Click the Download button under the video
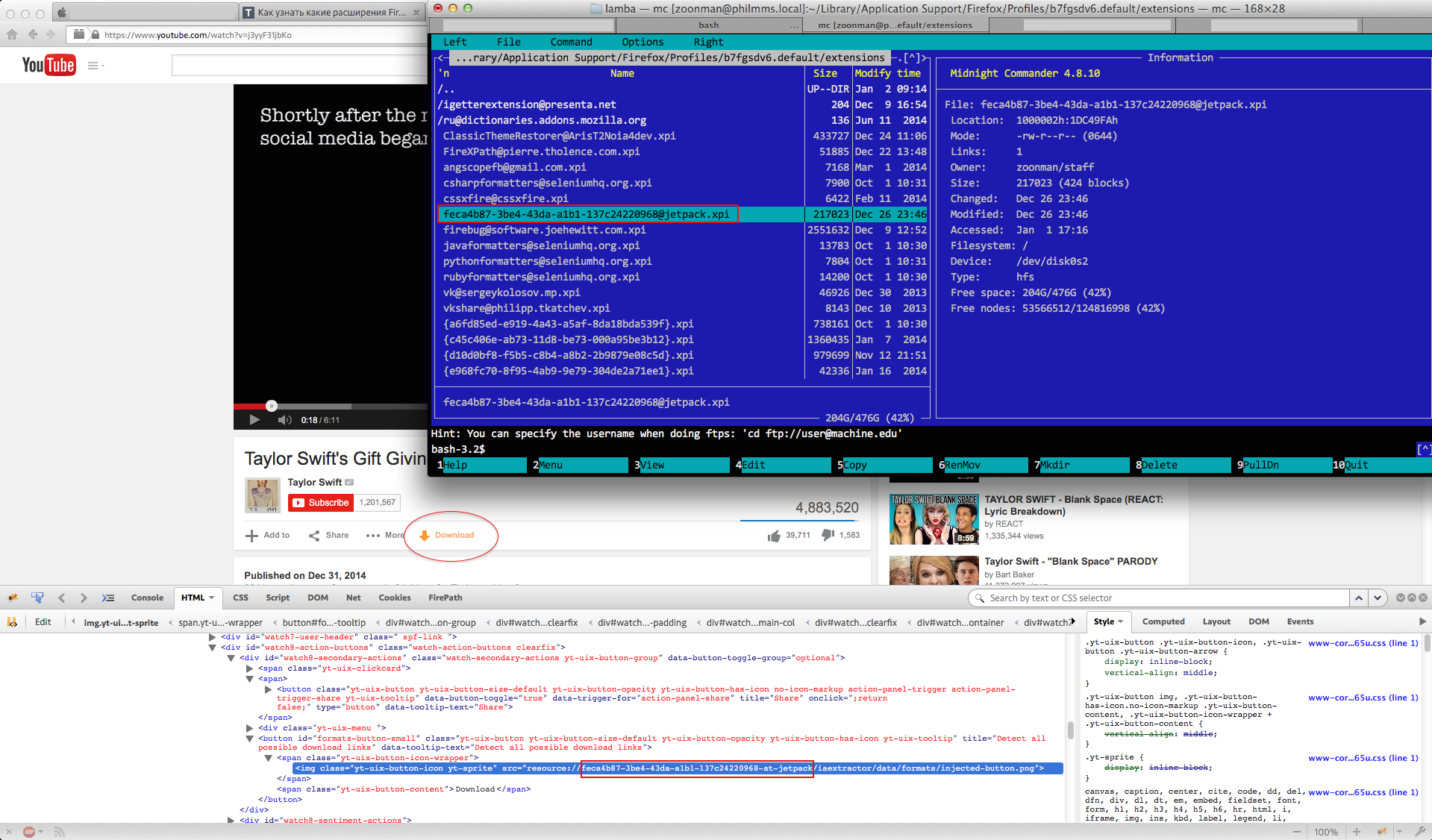This screenshot has height=840, width=1432. click(447, 535)
